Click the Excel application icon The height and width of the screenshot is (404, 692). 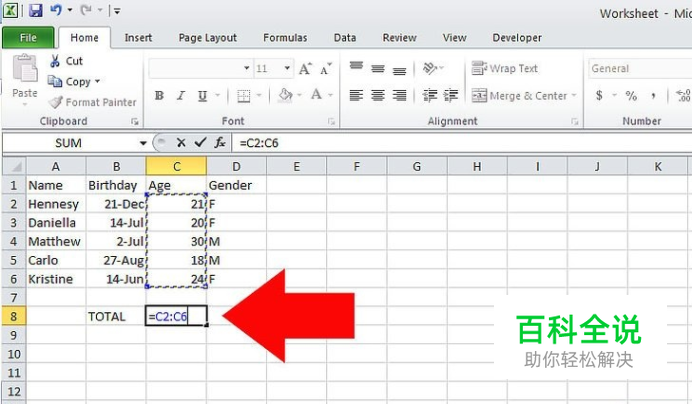click(x=11, y=10)
